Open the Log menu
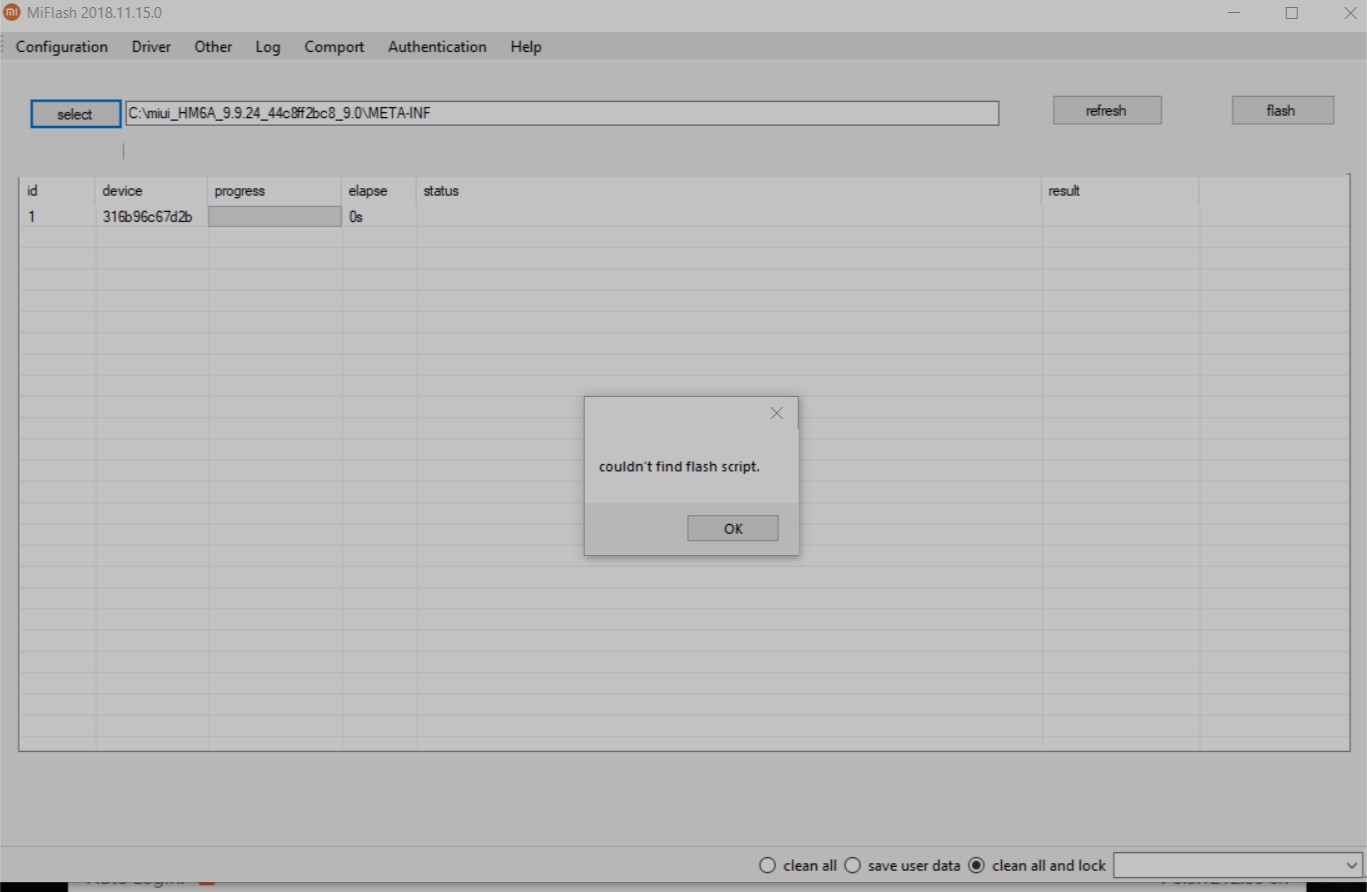This screenshot has width=1367, height=892. (x=268, y=47)
